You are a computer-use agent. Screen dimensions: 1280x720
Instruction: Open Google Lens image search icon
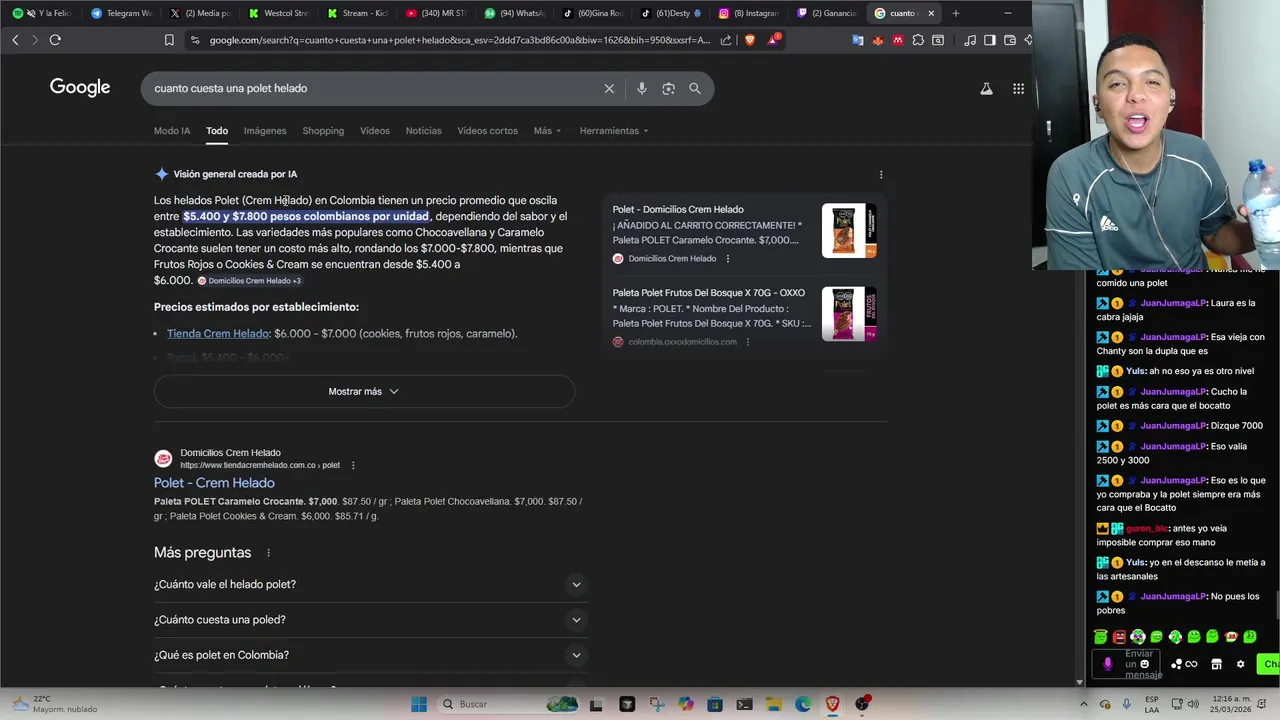click(x=668, y=88)
